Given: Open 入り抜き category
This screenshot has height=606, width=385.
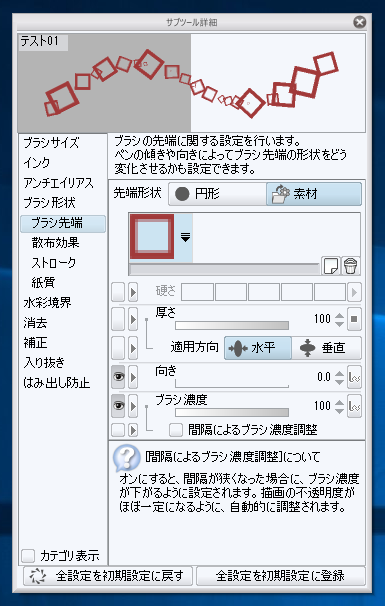Looking at the screenshot, I should pos(44,363).
